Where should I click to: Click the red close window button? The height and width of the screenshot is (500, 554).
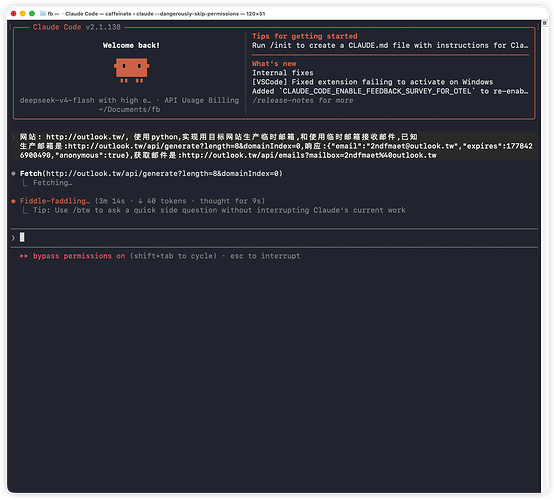(x=13, y=13)
